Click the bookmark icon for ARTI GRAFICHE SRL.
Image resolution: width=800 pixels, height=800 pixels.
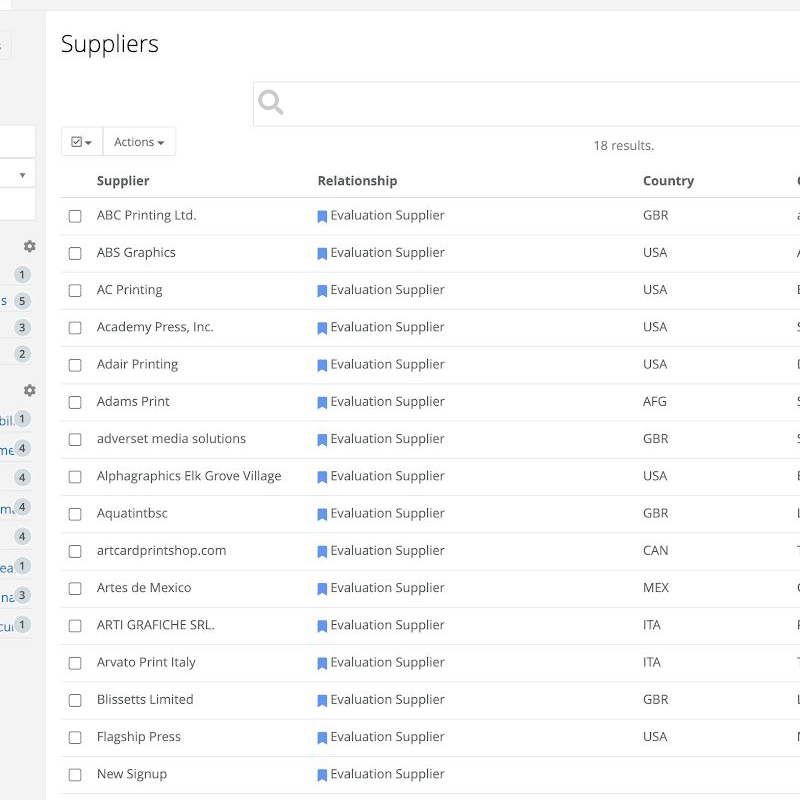[x=322, y=626]
